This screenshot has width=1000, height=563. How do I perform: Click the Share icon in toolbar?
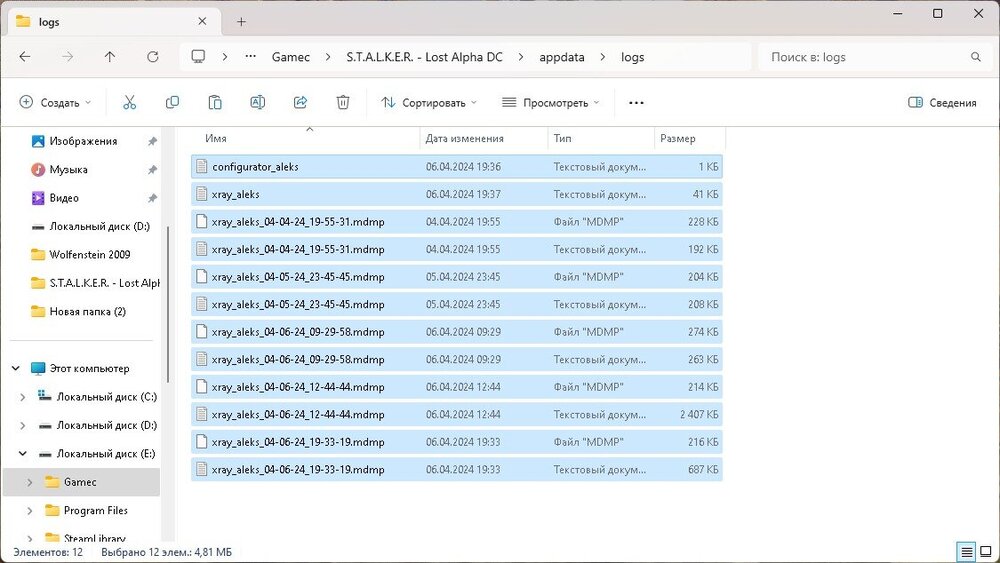300,102
